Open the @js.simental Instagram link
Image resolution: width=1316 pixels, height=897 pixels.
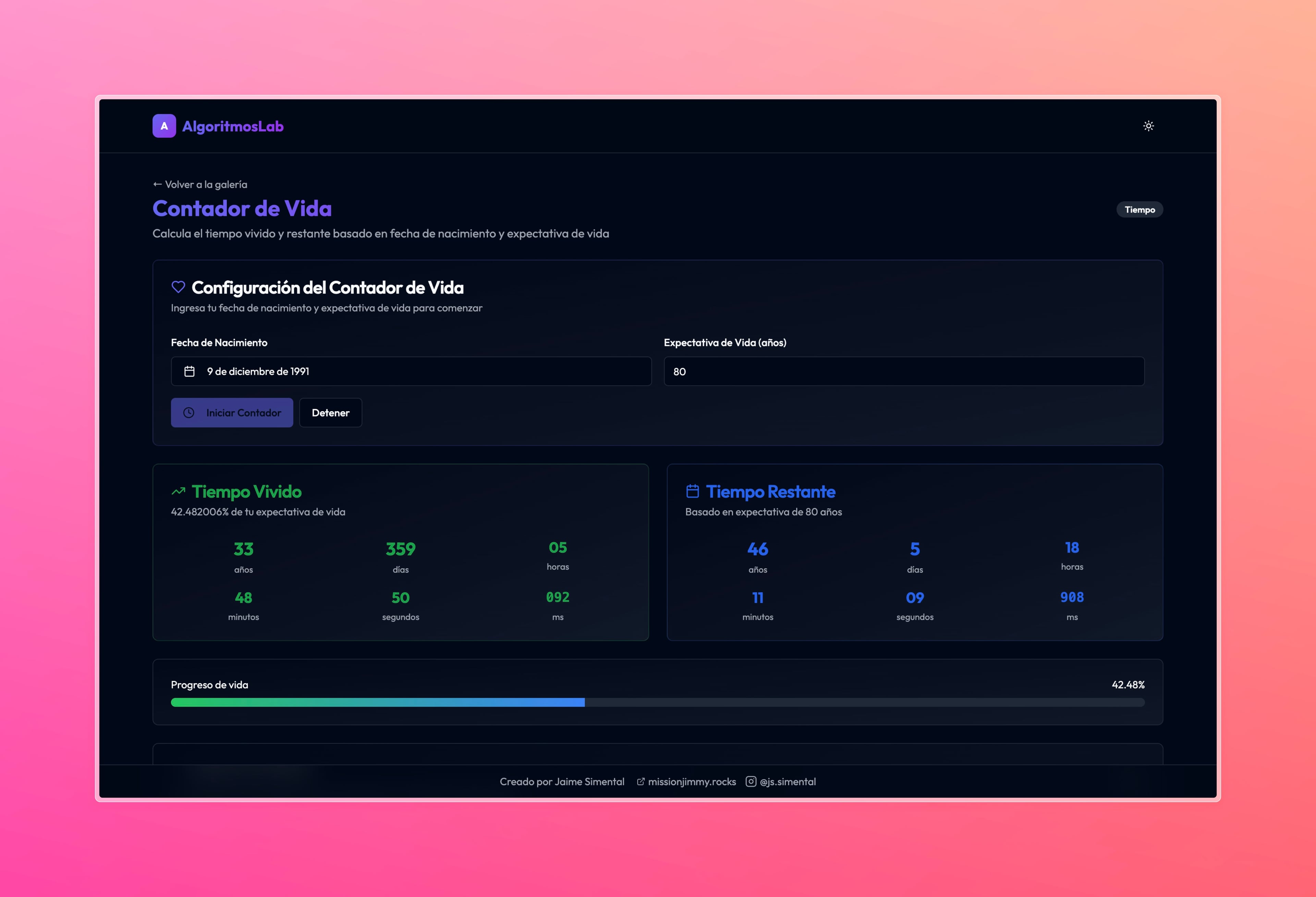(x=788, y=781)
